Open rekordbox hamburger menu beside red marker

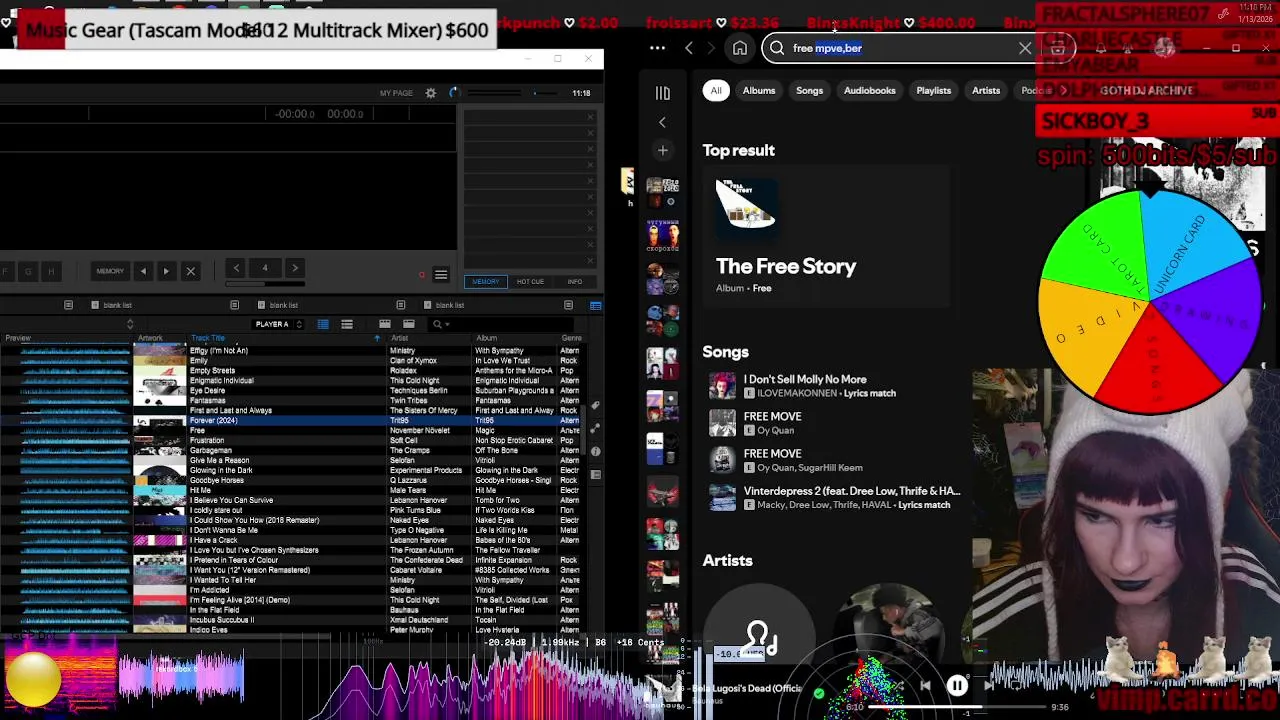pos(440,275)
